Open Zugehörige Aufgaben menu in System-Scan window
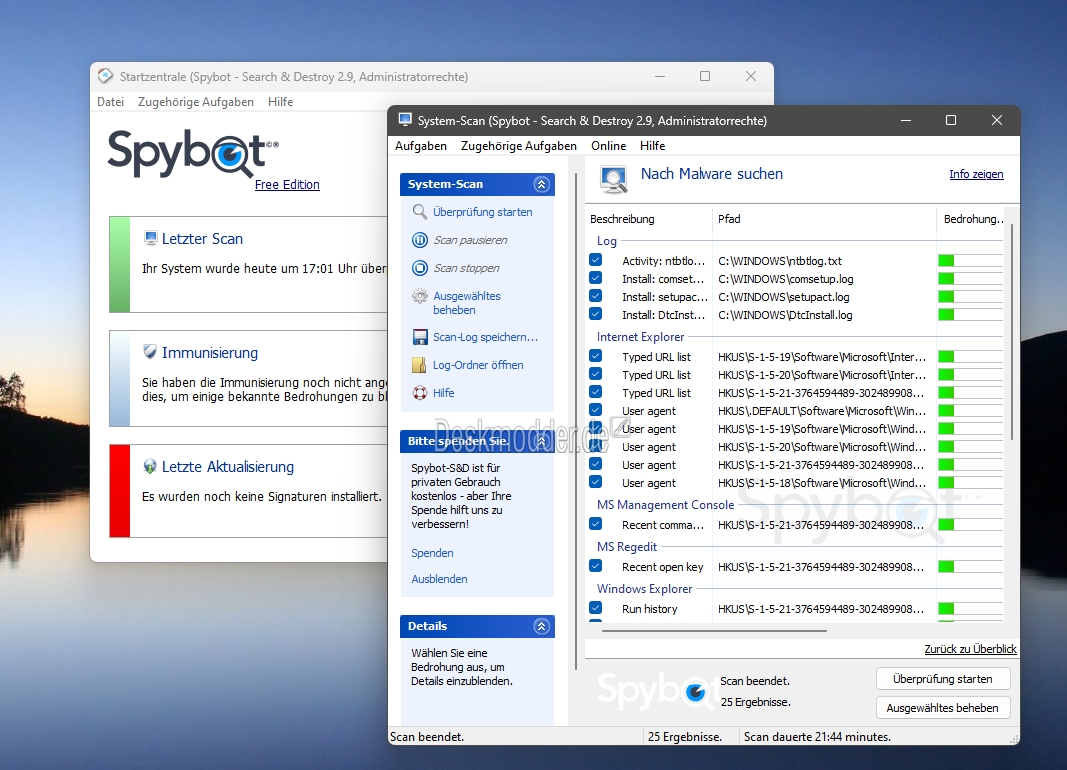This screenshot has height=770, width=1067. 519,146
